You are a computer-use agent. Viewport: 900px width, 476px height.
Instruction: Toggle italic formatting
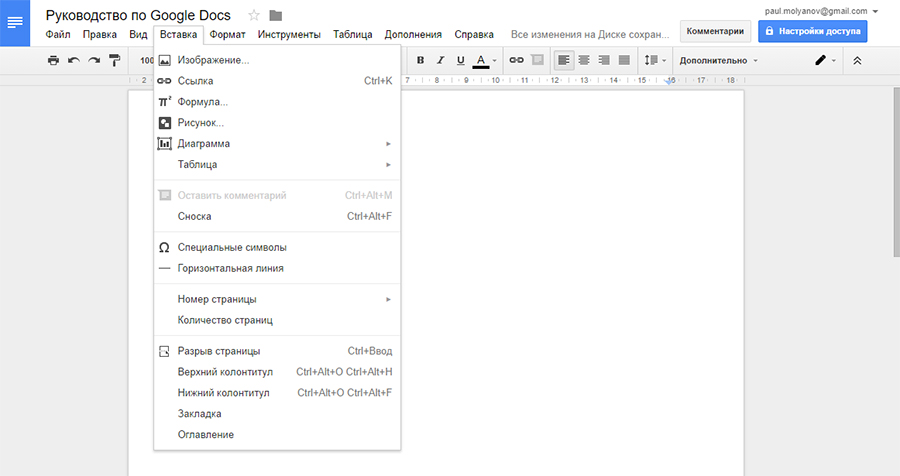pyautogui.click(x=440, y=60)
